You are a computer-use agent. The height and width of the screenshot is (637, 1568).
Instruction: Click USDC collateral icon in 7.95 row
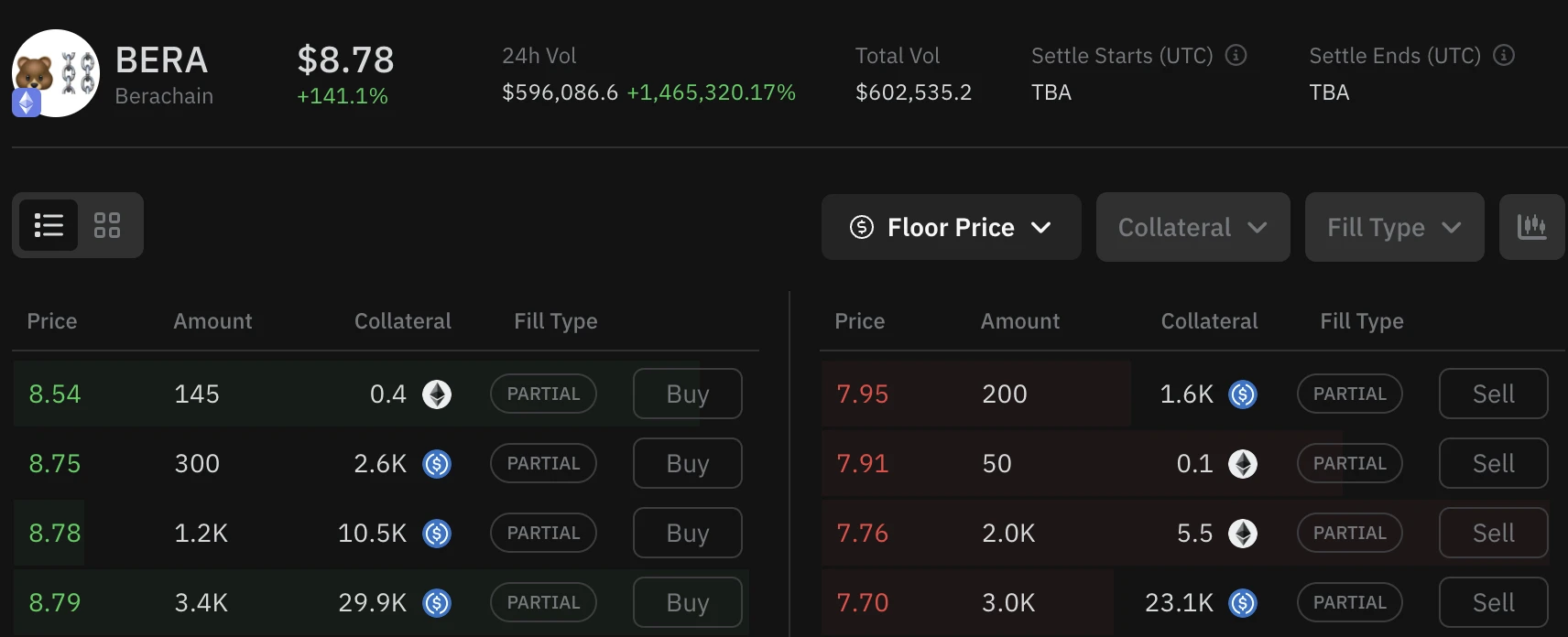coord(1243,394)
